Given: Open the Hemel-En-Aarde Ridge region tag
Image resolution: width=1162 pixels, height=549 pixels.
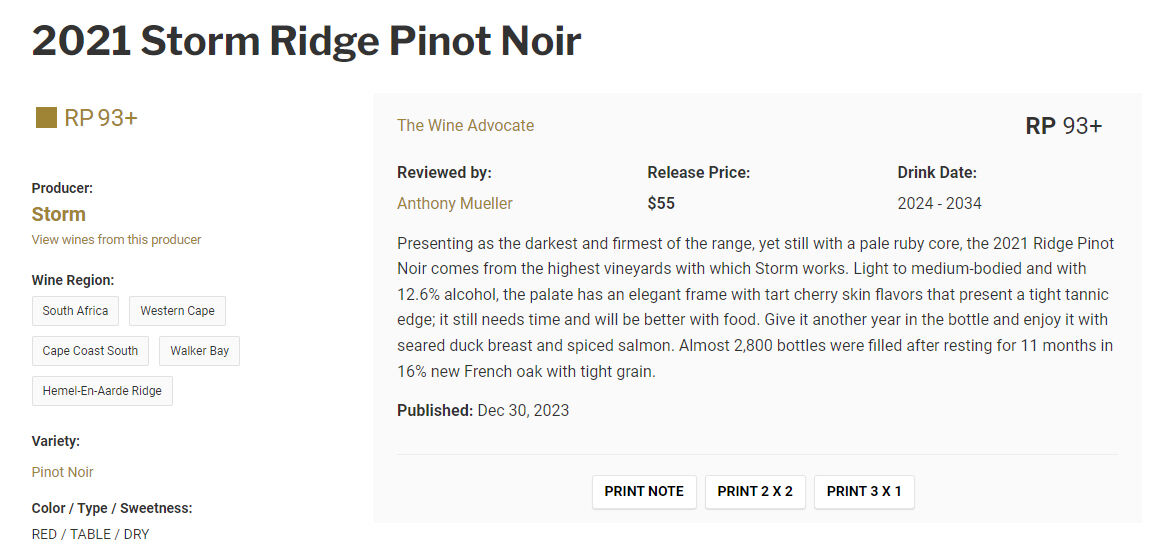Looking at the screenshot, I should (x=102, y=391).
